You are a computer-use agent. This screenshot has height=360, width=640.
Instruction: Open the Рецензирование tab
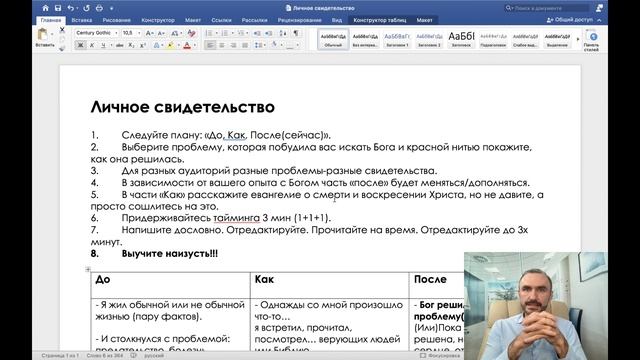coord(300,20)
